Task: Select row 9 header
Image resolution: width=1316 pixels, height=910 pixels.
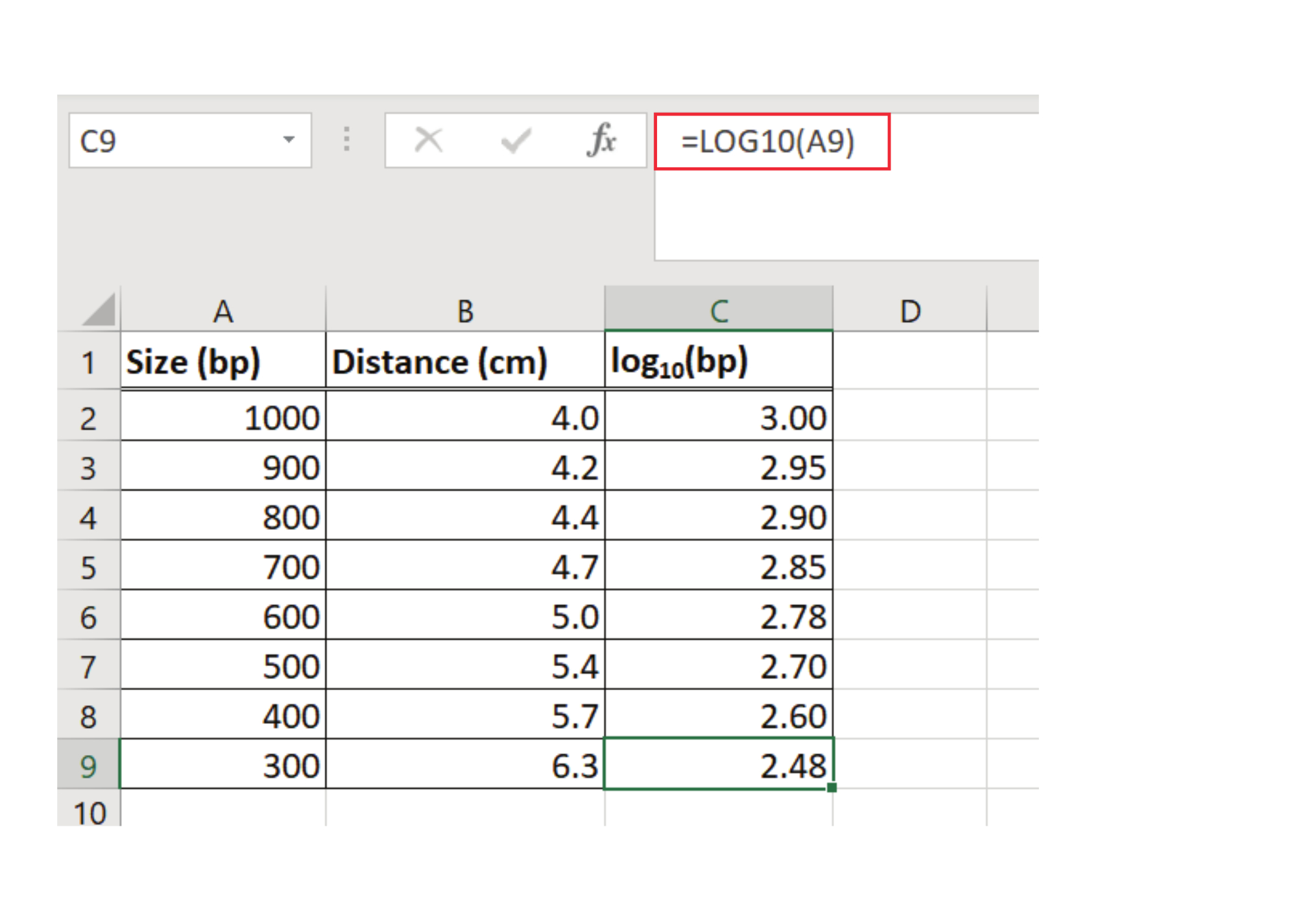Action: click(88, 765)
